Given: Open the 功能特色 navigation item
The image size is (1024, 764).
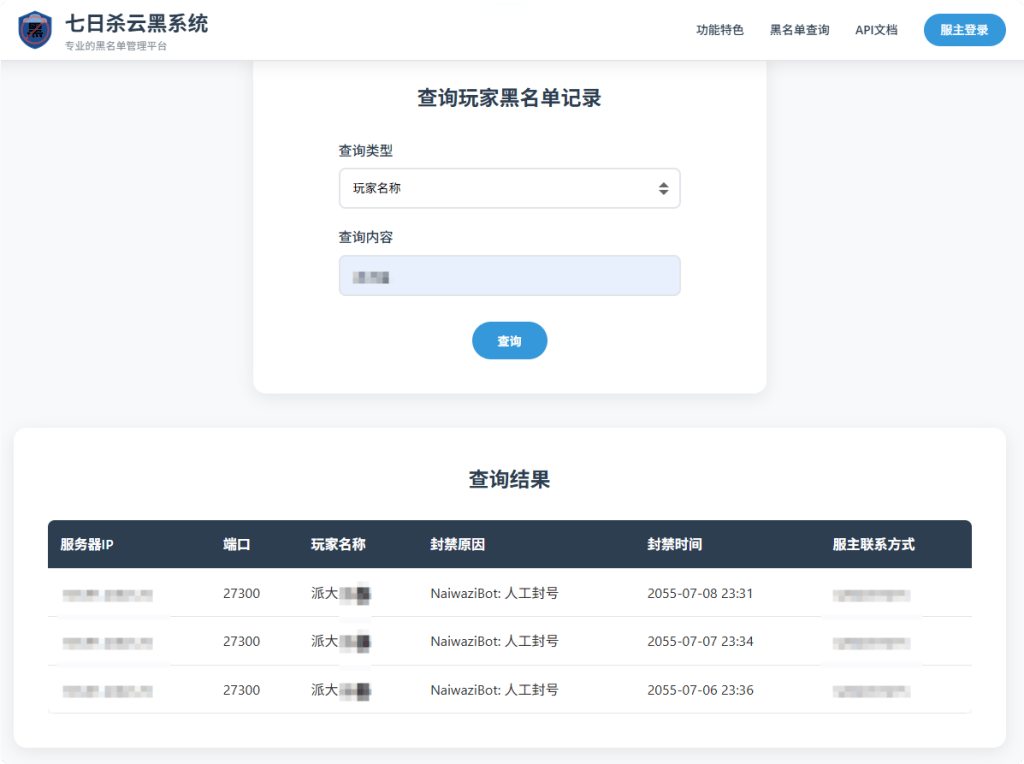Looking at the screenshot, I should 719,30.
